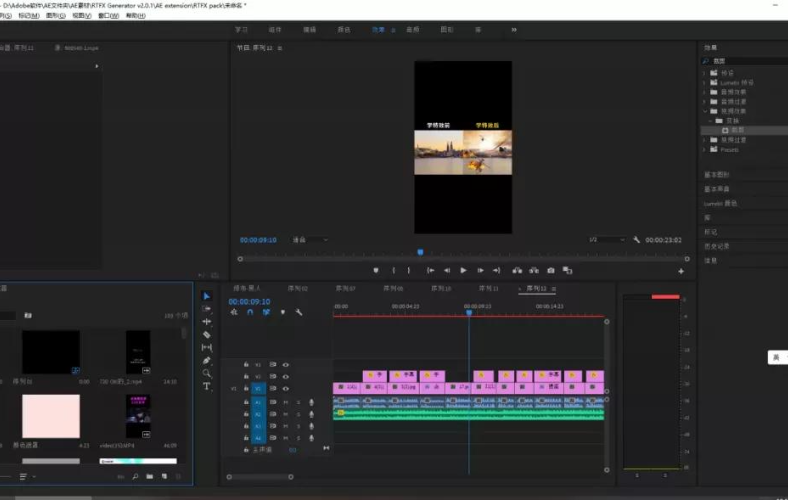Select the Track Select Forward tool
Screen dimensions: 788x500
pos(207,309)
